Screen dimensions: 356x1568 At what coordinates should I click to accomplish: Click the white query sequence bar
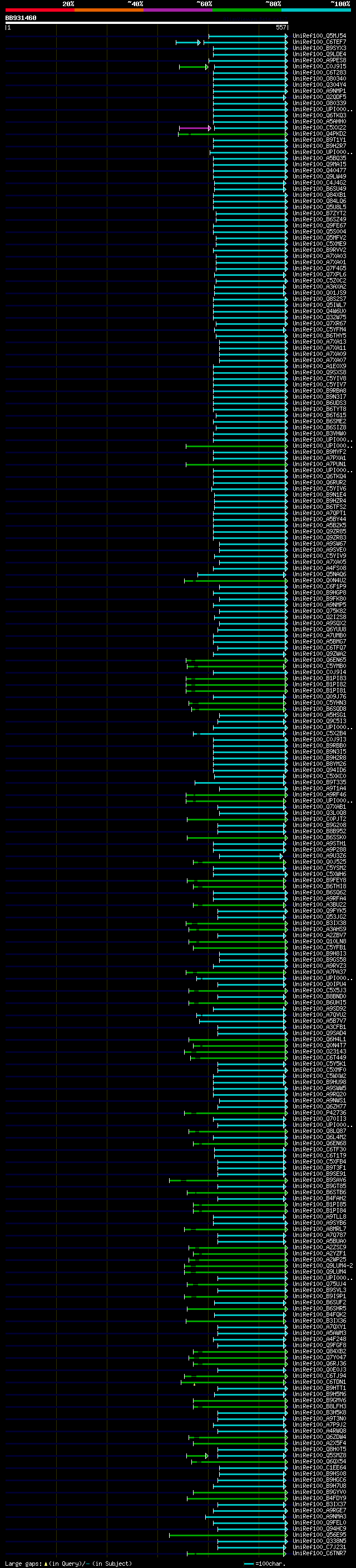pos(146,22)
